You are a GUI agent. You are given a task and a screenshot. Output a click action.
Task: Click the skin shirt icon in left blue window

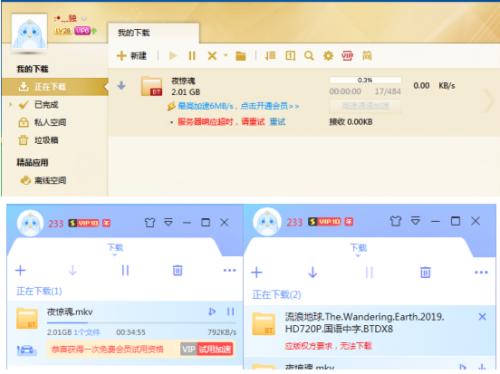[150, 222]
